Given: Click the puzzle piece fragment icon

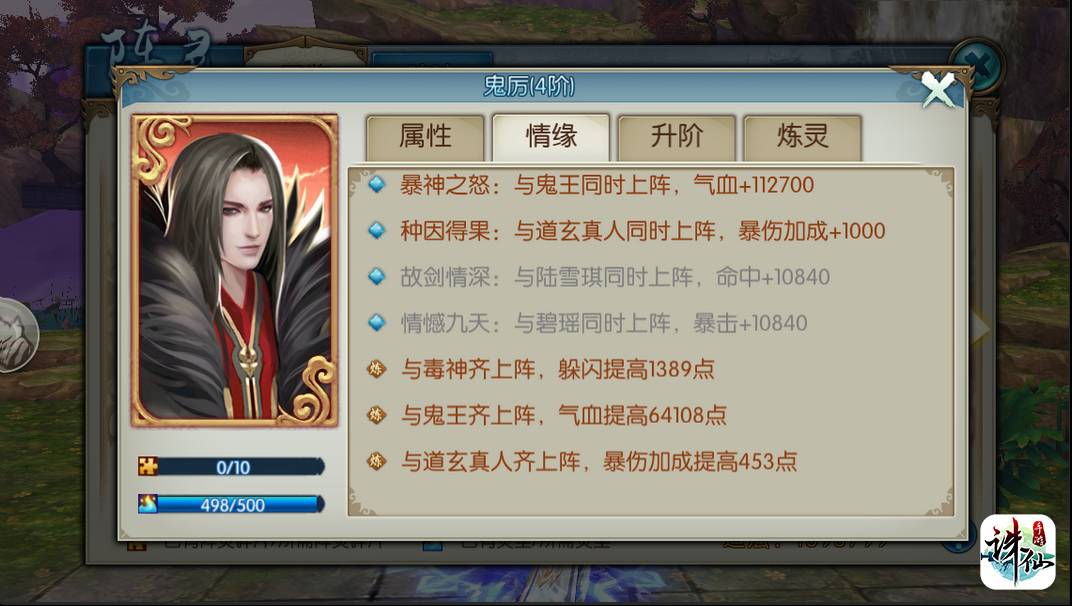Looking at the screenshot, I should 148,466.
